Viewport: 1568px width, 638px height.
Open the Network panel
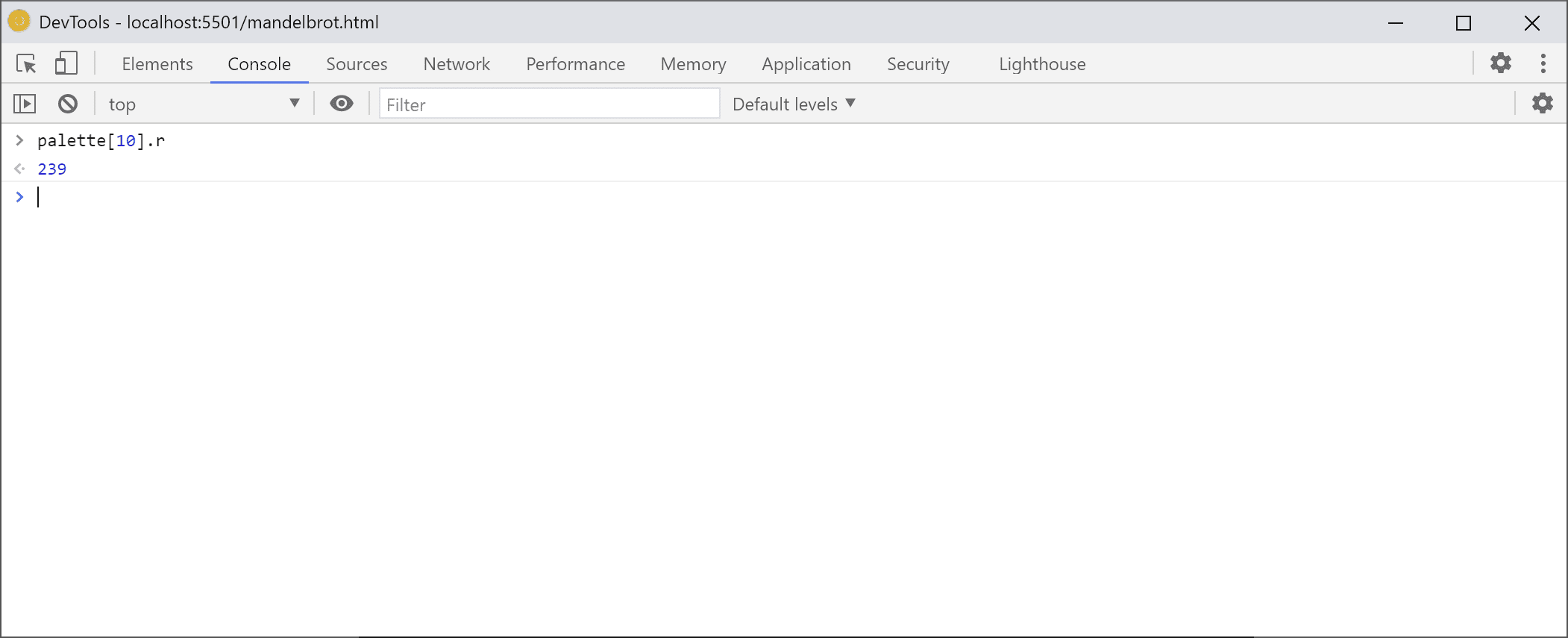[456, 63]
